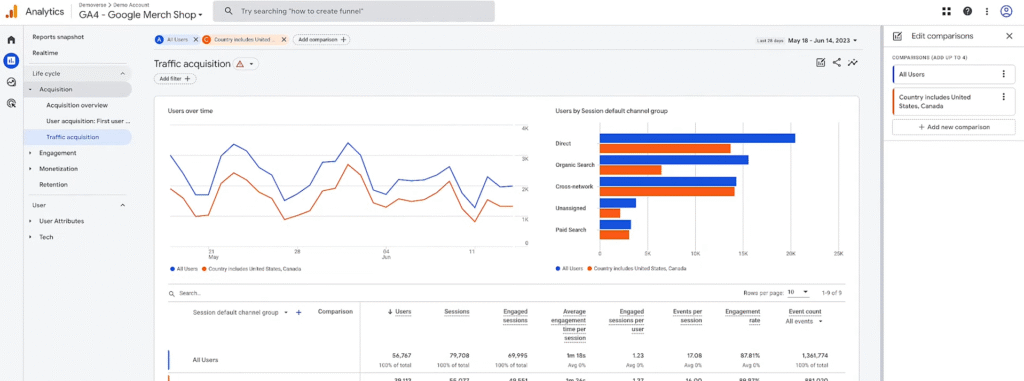Collapse the User section
Viewport: 1024px width, 381px height.
pyautogui.click(x=123, y=205)
